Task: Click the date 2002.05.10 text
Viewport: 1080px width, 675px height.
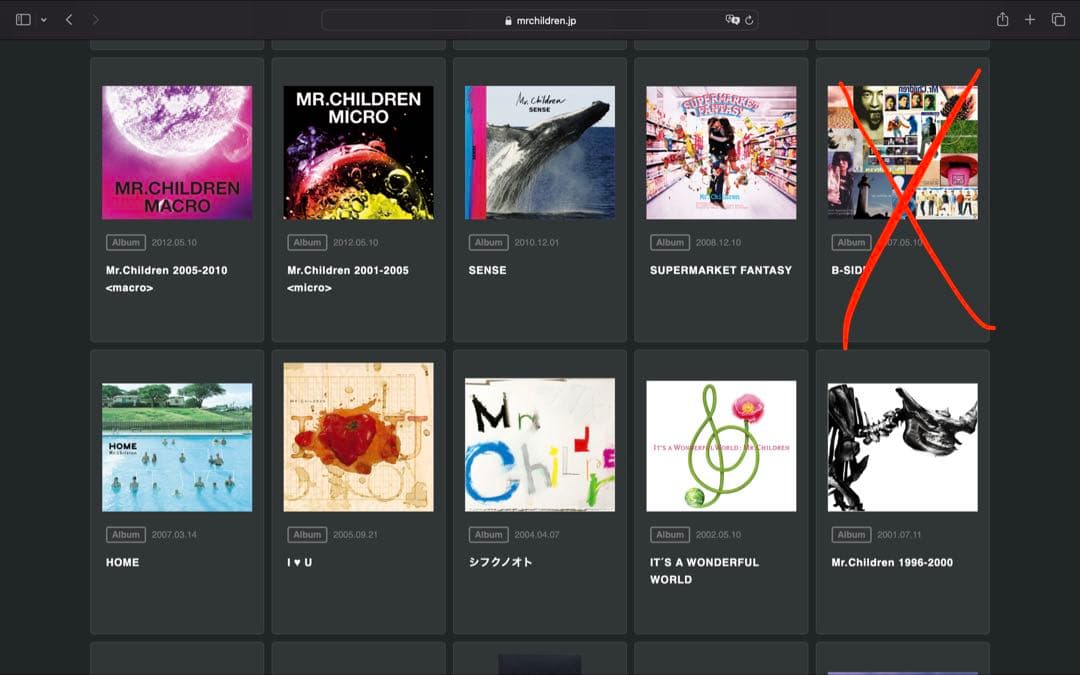Action: [x=718, y=534]
